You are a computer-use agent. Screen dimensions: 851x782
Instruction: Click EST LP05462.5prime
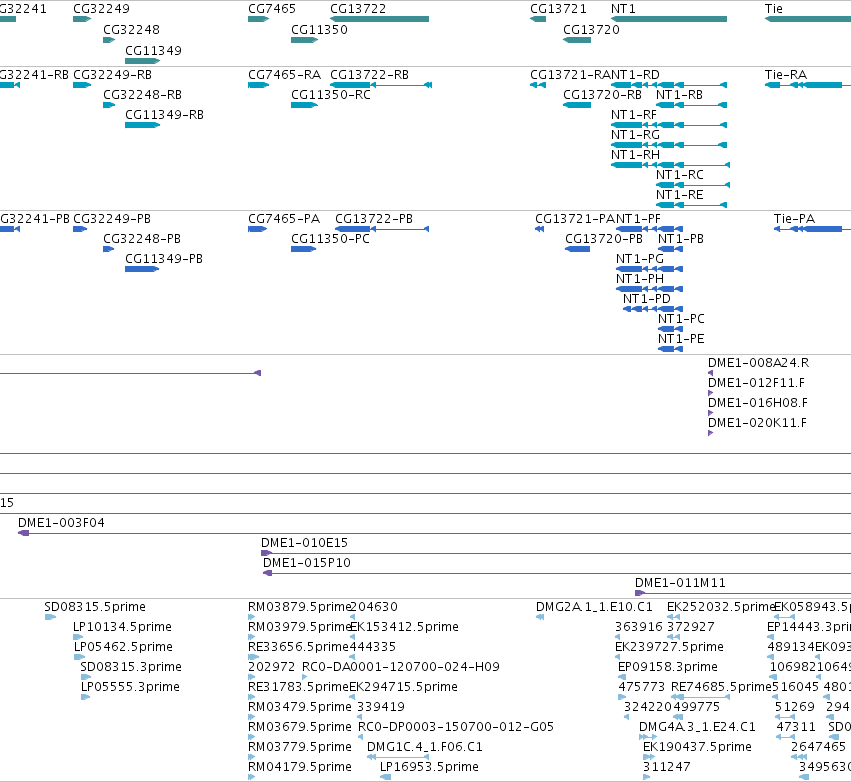click(123, 647)
